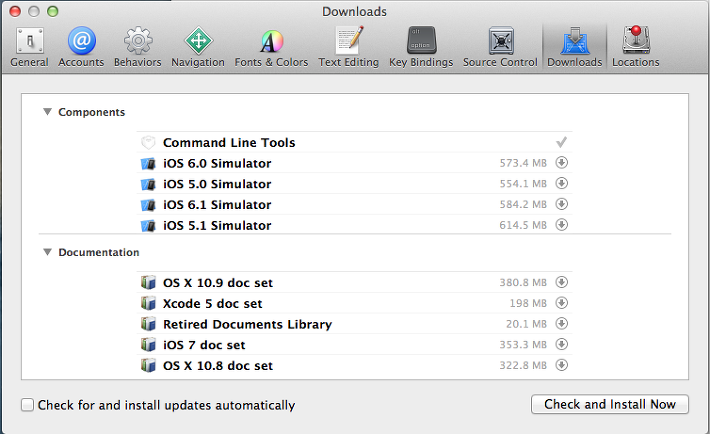Switch to Navigation preferences
The height and width of the screenshot is (434, 710).
click(198, 47)
